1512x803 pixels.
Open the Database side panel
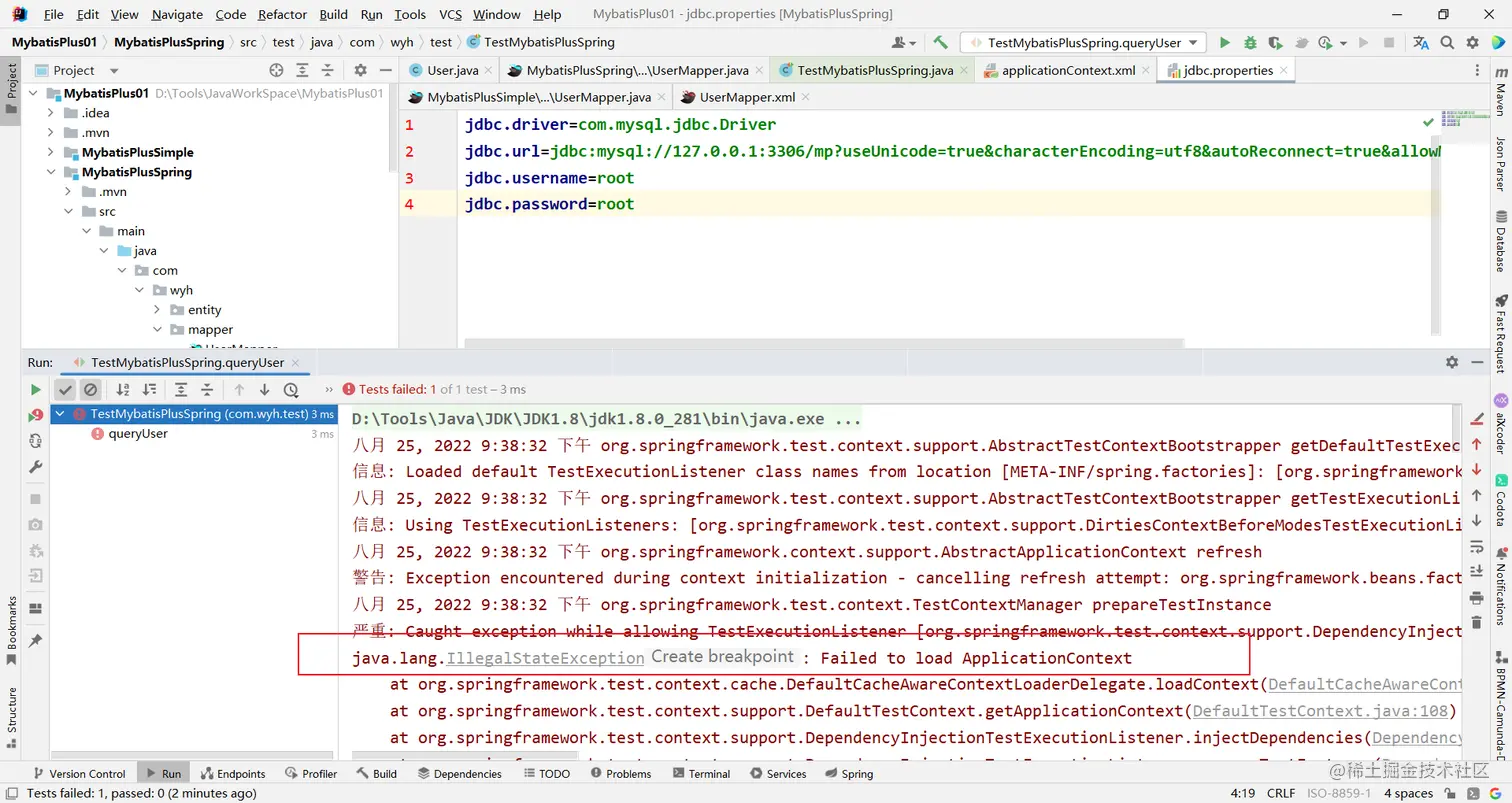tap(1500, 241)
